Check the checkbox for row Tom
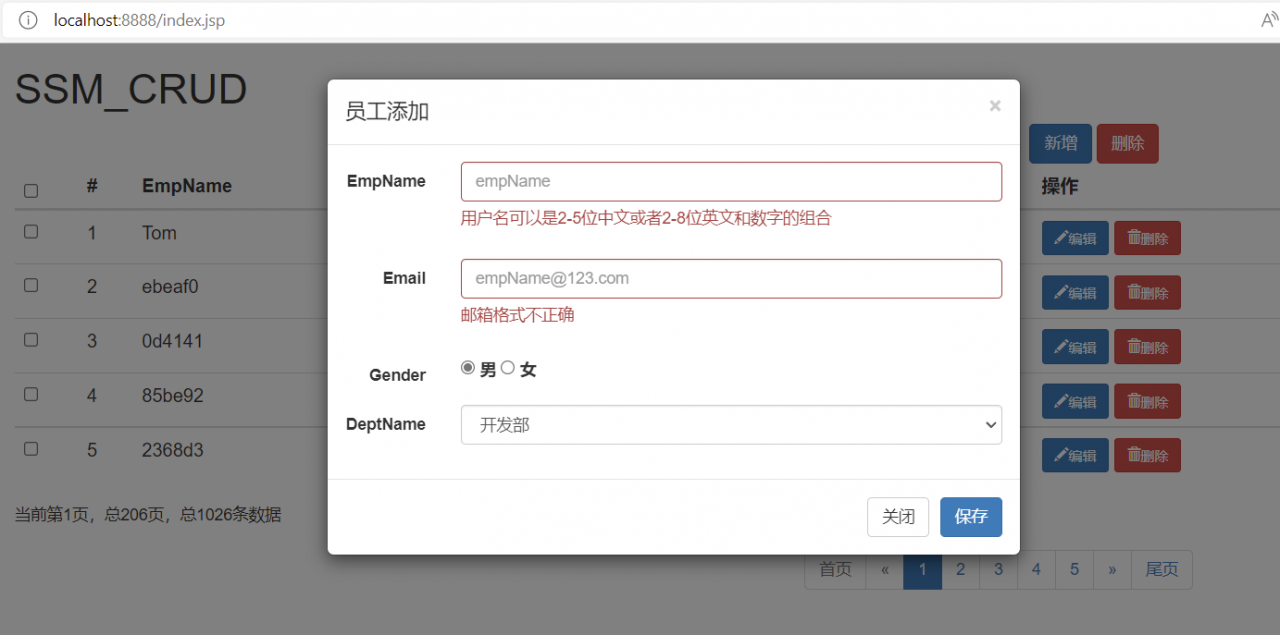1280x635 pixels. 31,231
